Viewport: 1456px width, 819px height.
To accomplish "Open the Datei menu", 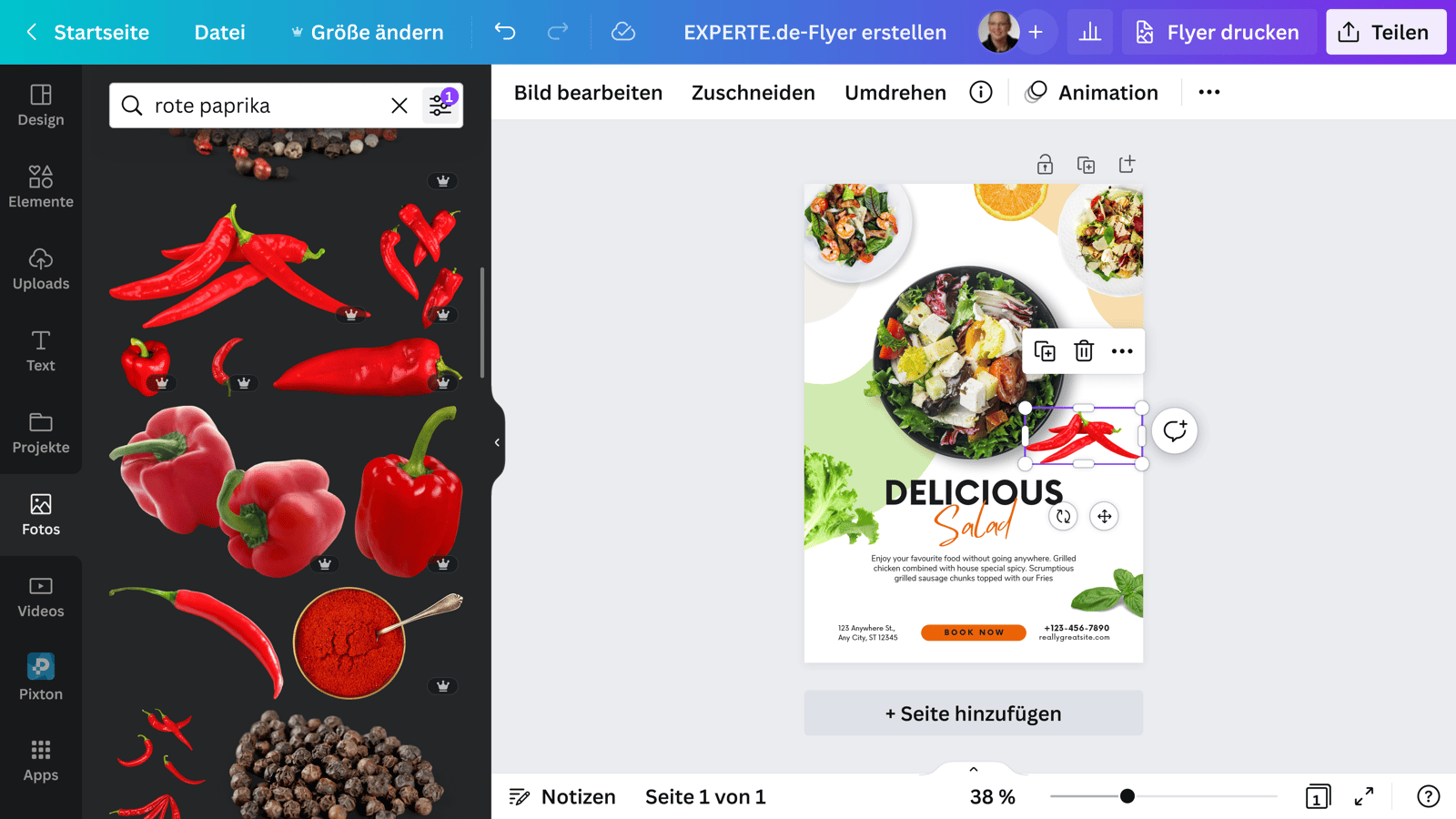I will [219, 32].
